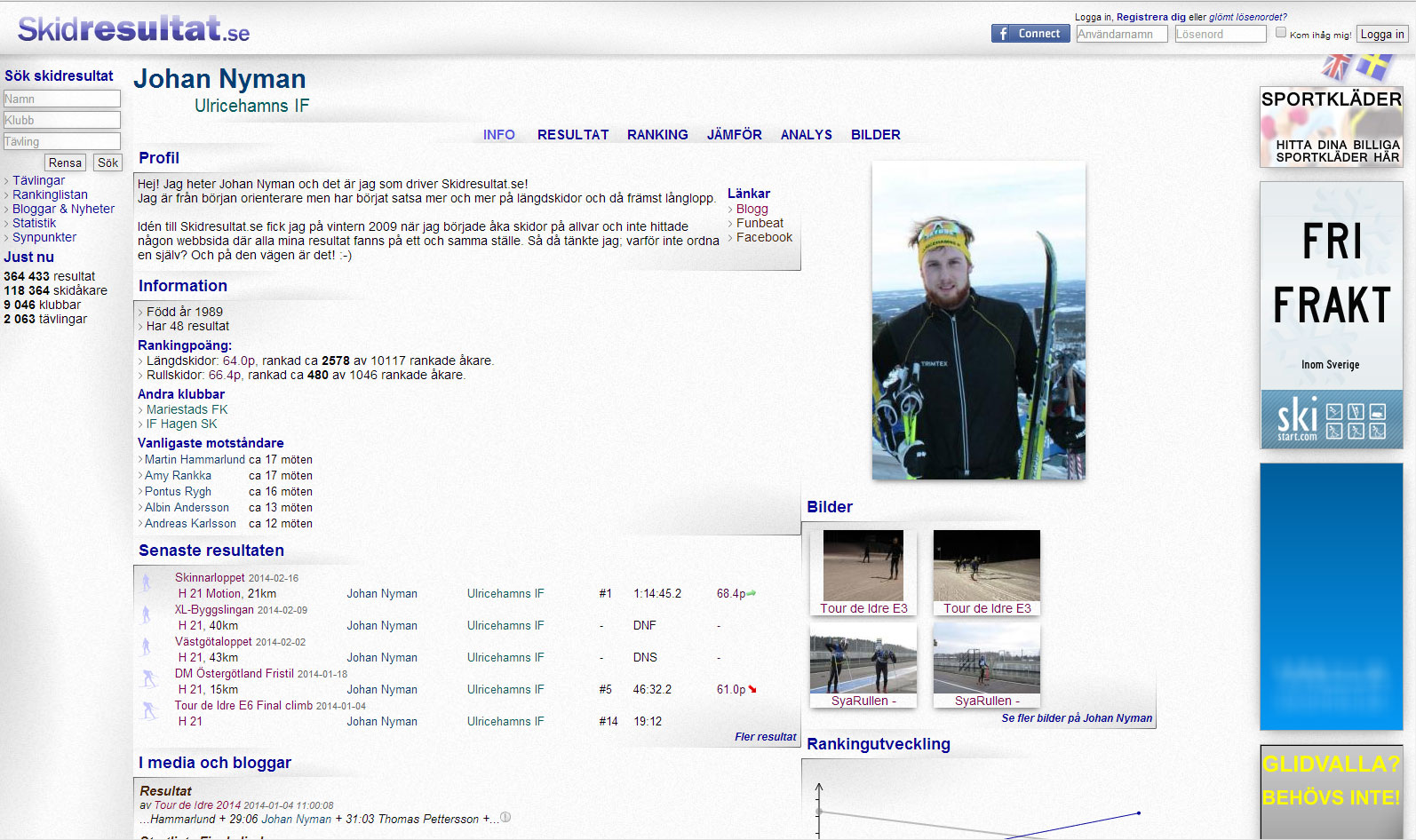Switch language with the British flag

pos(1336,67)
